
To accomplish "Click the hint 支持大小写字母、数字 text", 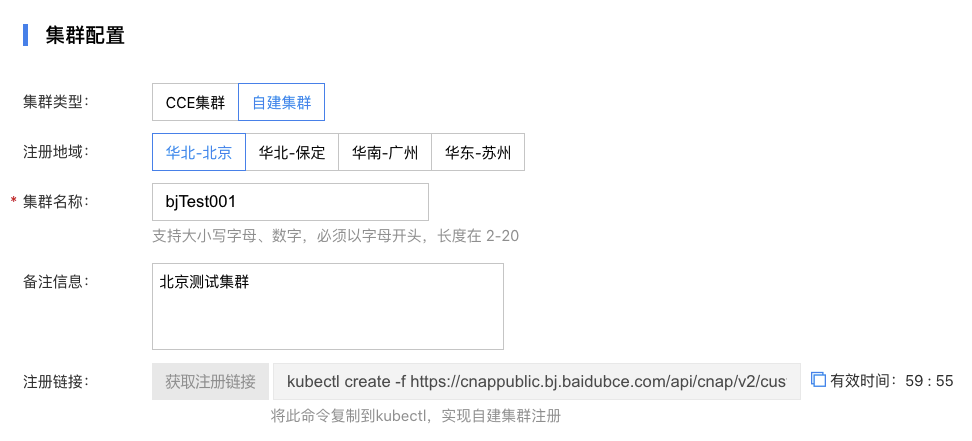I will point(335,236).
